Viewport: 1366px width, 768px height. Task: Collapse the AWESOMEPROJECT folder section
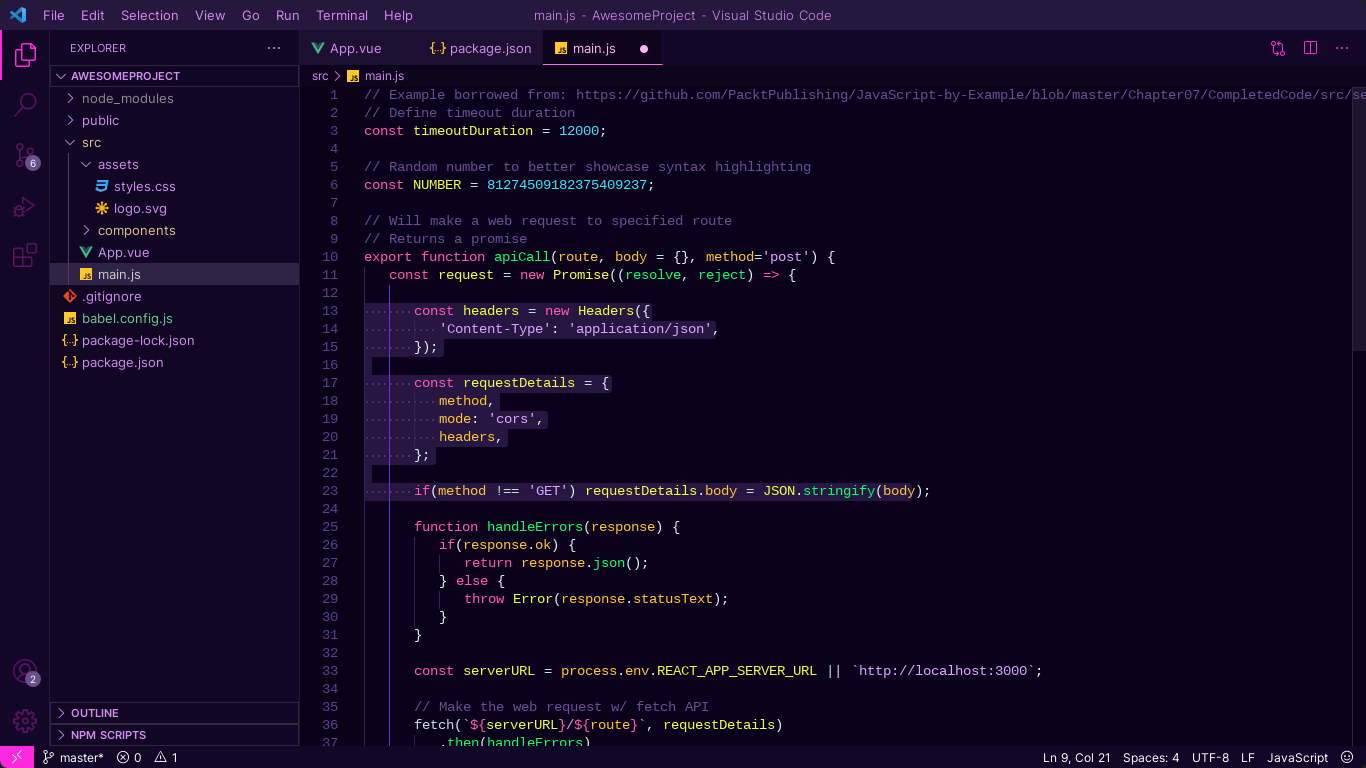(x=174, y=76)
